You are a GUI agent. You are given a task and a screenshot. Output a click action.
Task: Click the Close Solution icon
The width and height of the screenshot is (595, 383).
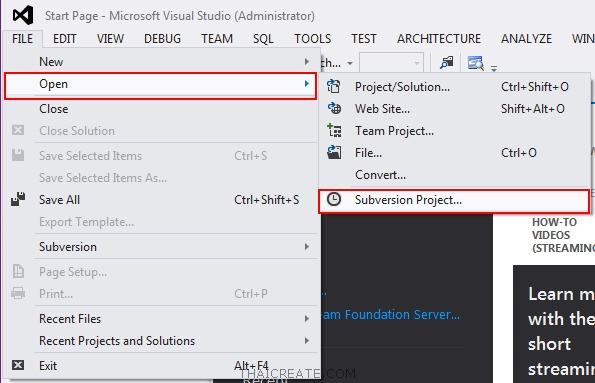pyautogui.click(x=18, y=131)
